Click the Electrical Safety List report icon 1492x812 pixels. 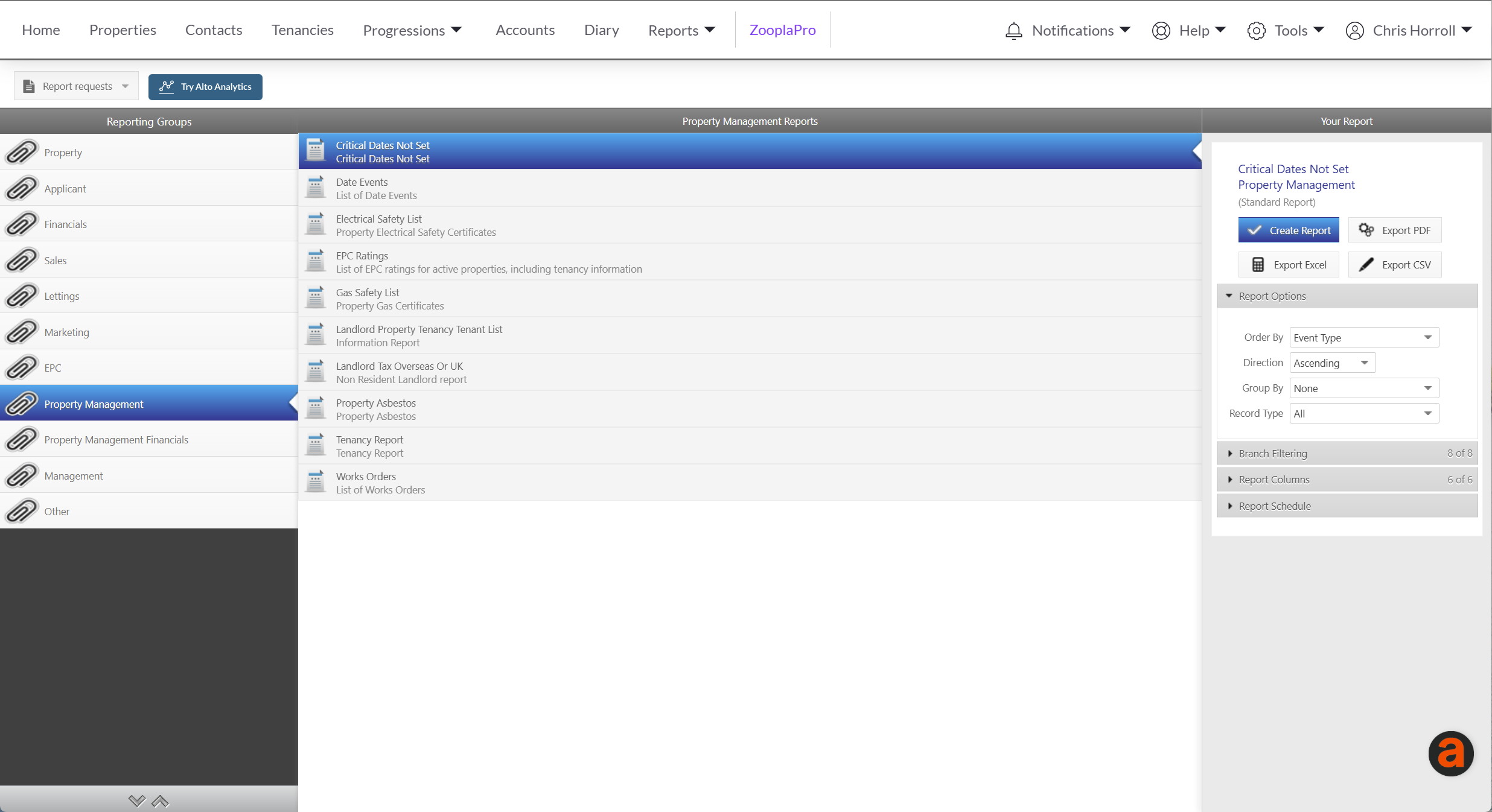tap(315, 224)
